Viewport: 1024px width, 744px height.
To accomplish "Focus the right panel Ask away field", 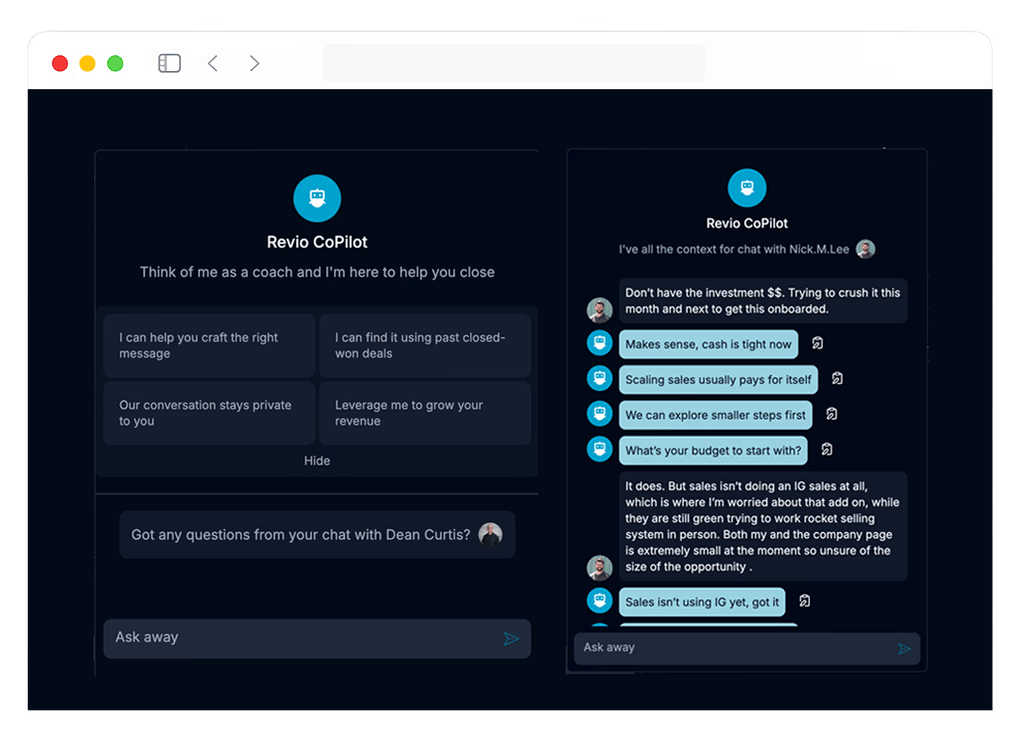I will tap(746, 648).
